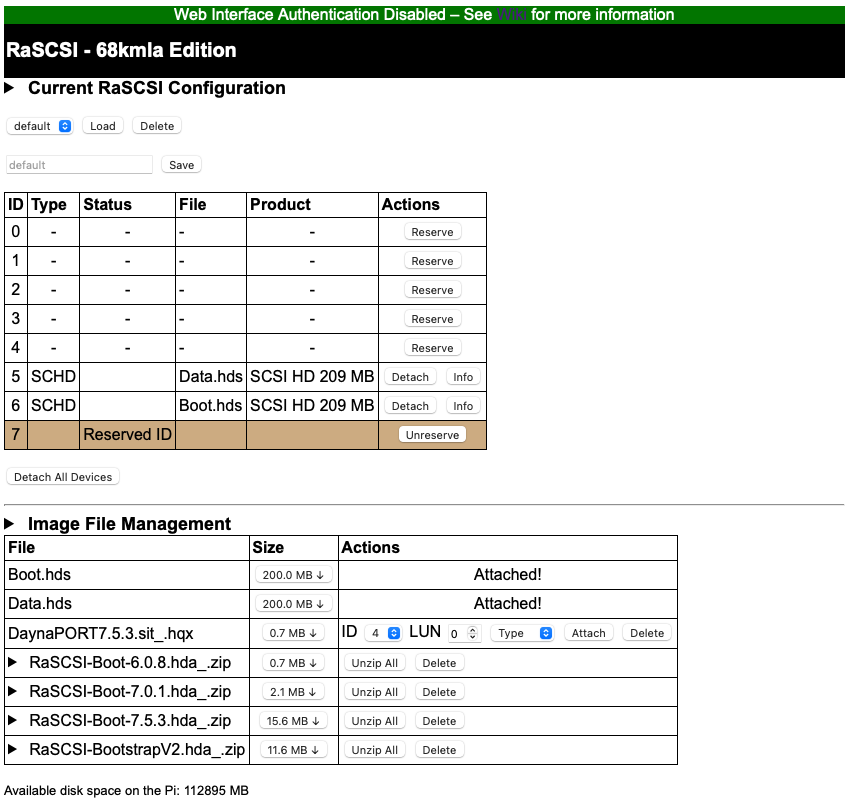
Task: Collapse the Image File Management section
Action: (10, 524)
